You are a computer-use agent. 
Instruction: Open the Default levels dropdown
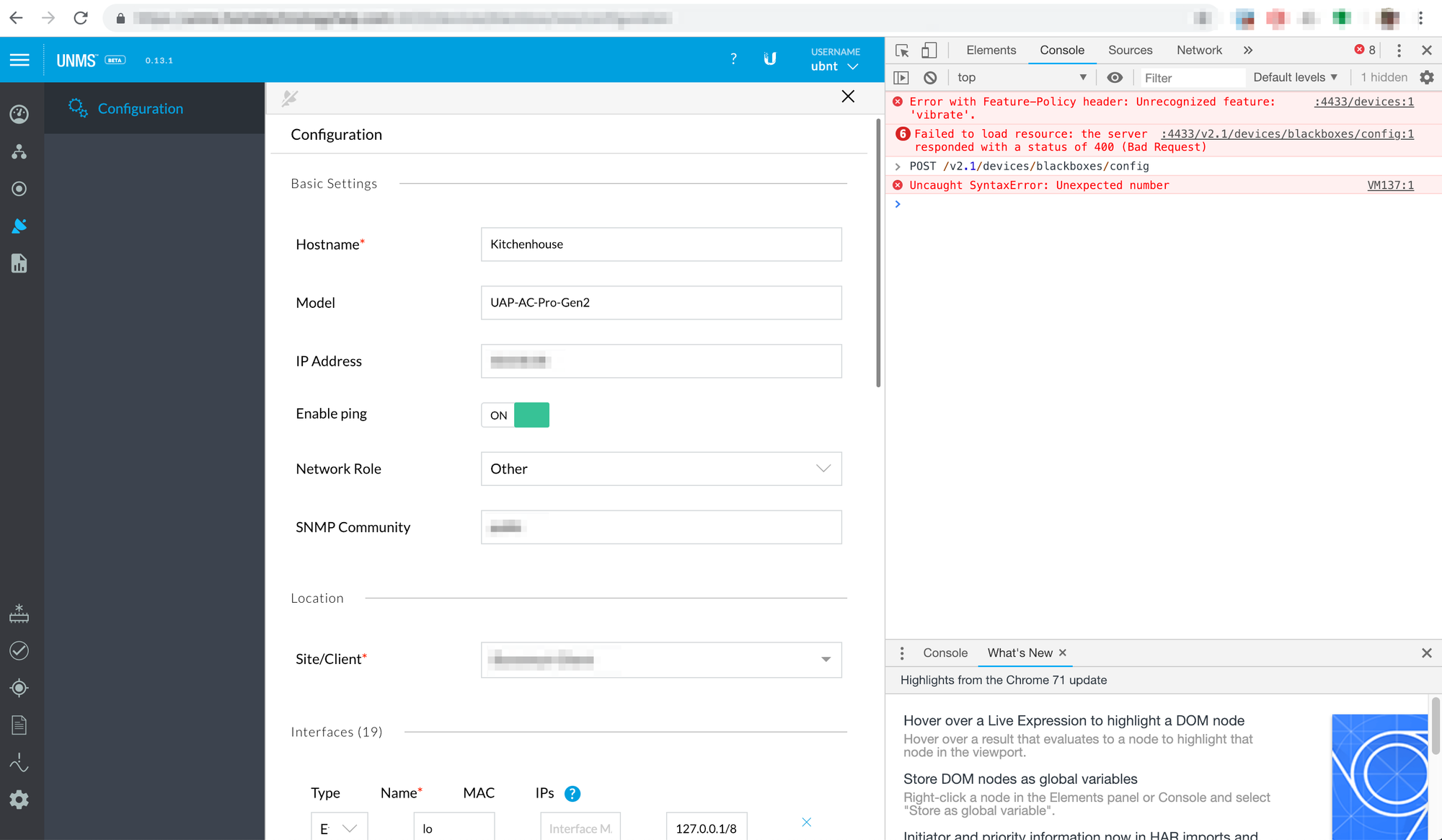[1295, 78]
